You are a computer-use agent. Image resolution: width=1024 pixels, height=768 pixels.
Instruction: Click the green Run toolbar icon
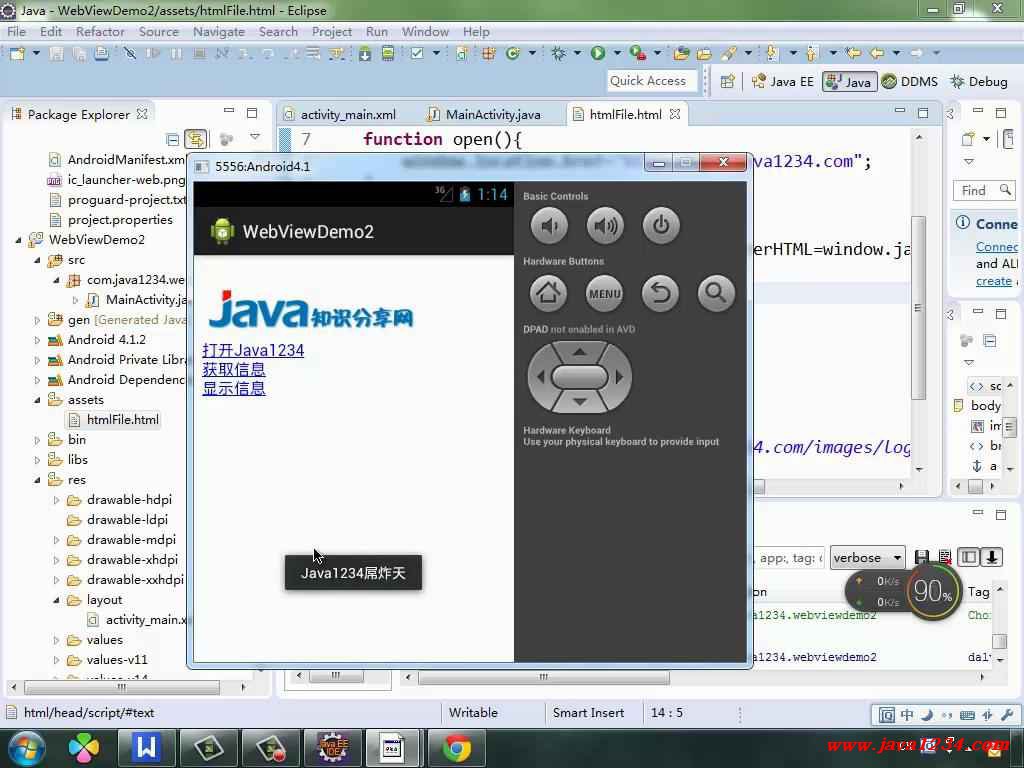tap(598, 53)
